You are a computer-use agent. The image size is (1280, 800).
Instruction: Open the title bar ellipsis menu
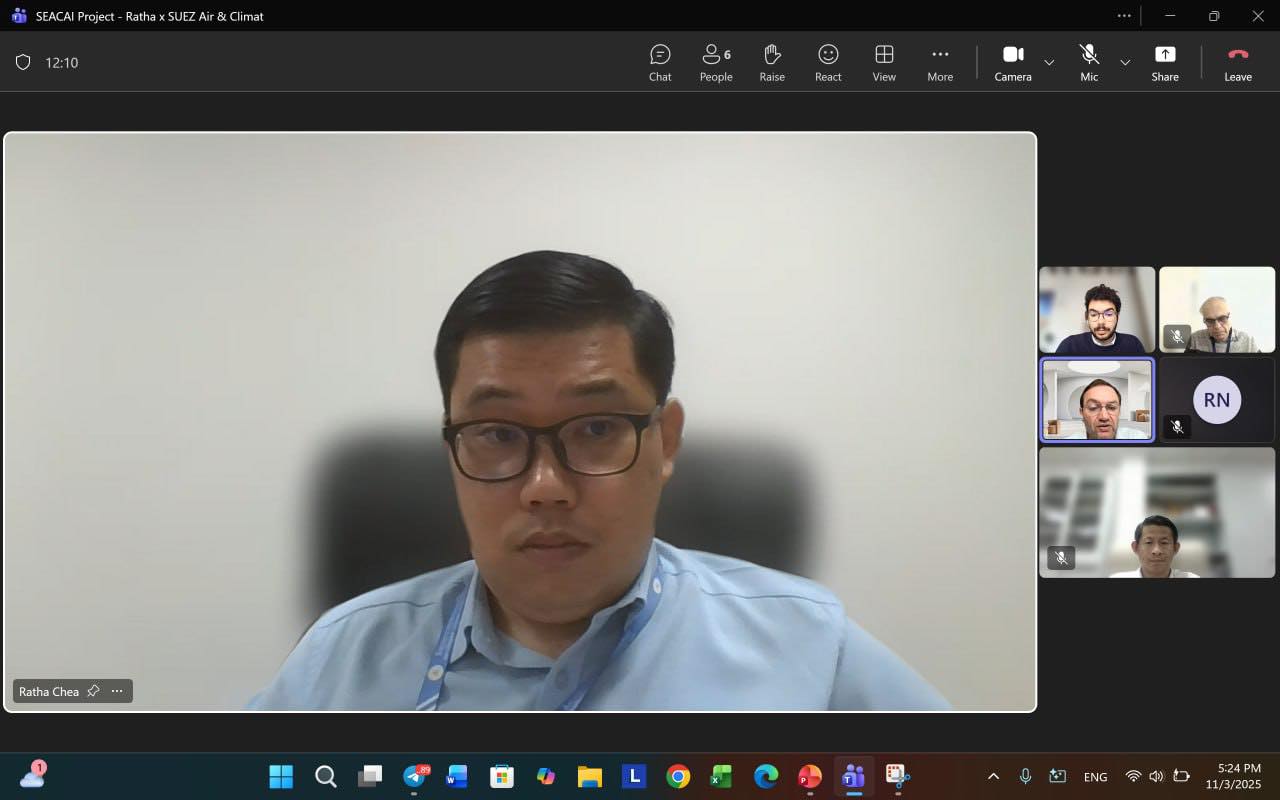click(x=1124, y=16)
